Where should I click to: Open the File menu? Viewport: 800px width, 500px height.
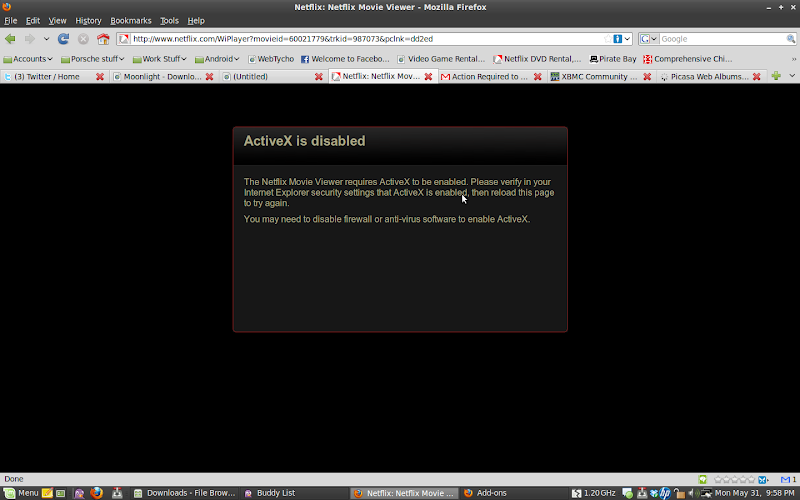pyautogui.click(x=11, y=21)
